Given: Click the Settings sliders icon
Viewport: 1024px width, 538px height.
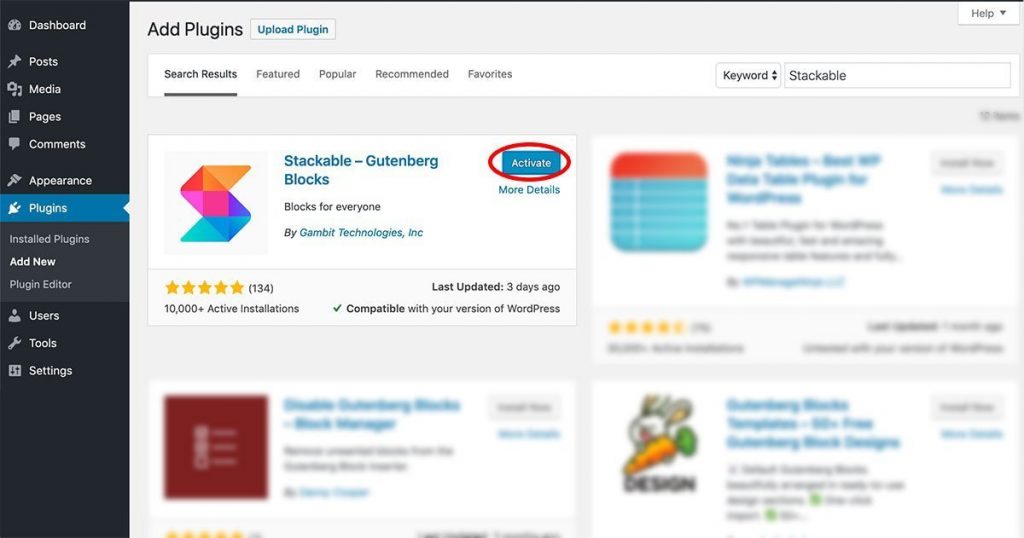Looking at the screenshot, I should point(14,370).
